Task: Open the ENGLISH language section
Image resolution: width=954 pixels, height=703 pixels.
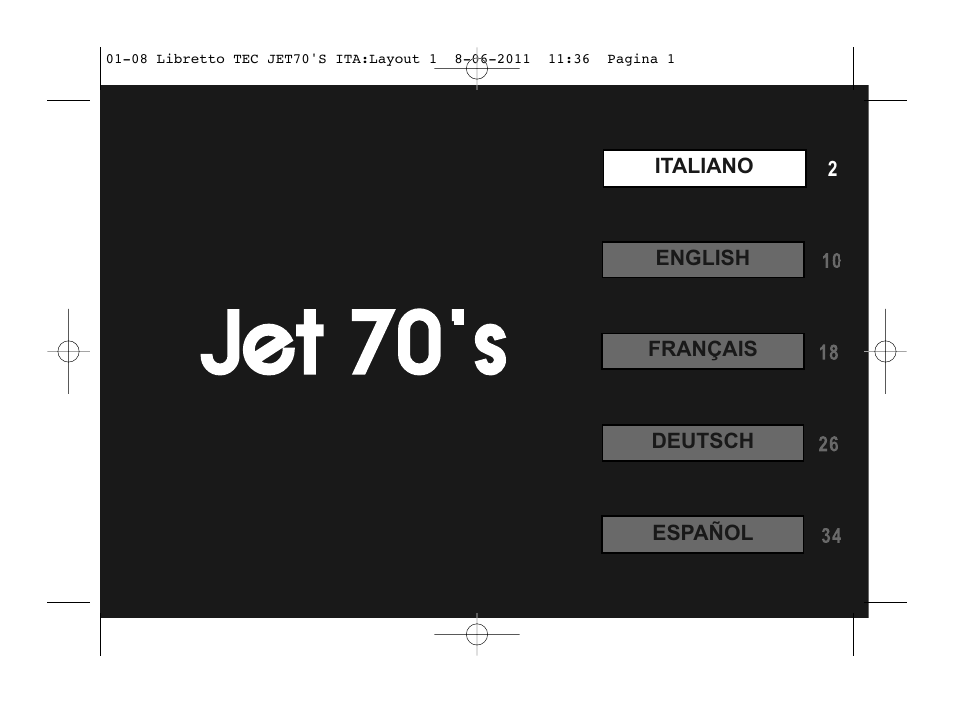Action: click(x=703, y=260)
